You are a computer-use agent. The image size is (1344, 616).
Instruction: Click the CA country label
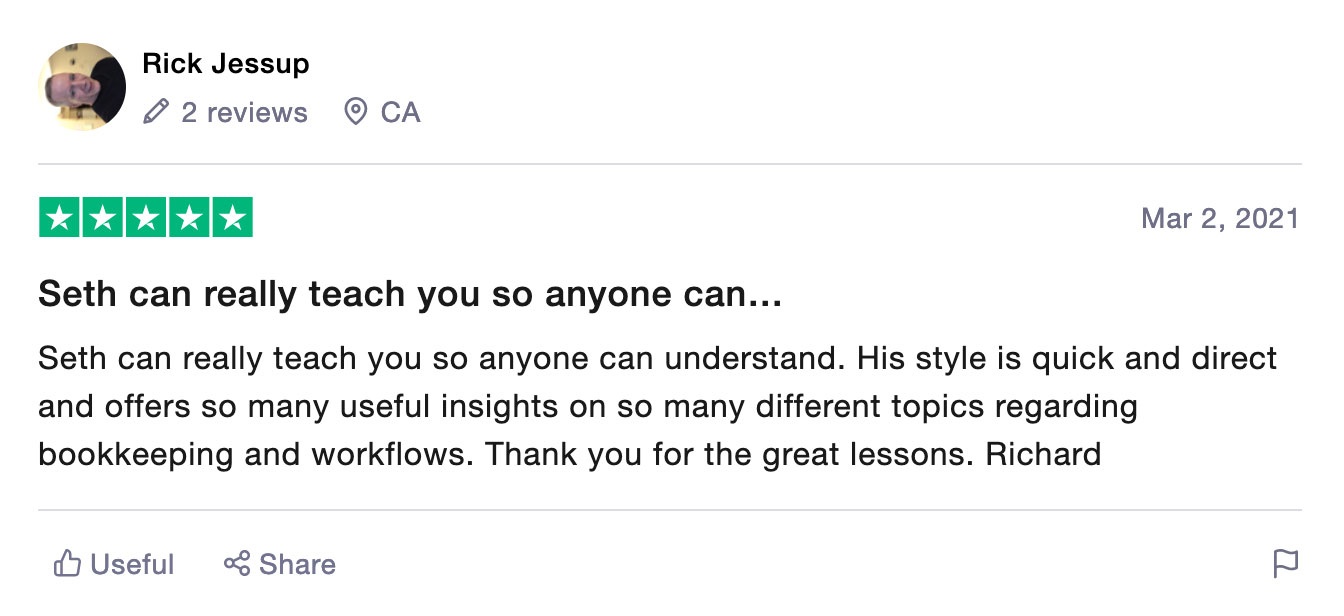click(x=400, y=112)
